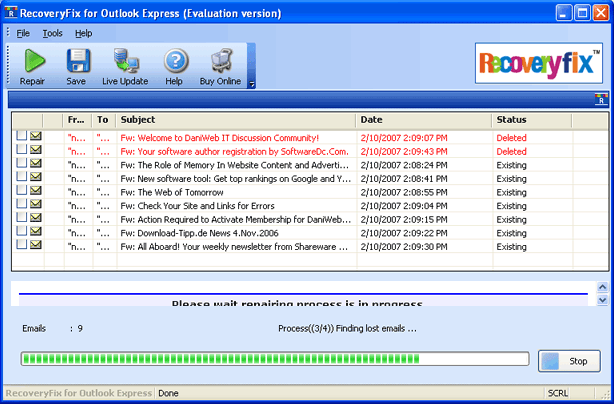614x404 pixels.
Task: Click envelope icon for Check Your Site email
Action: pyautogui.click(x=36, y=204)
